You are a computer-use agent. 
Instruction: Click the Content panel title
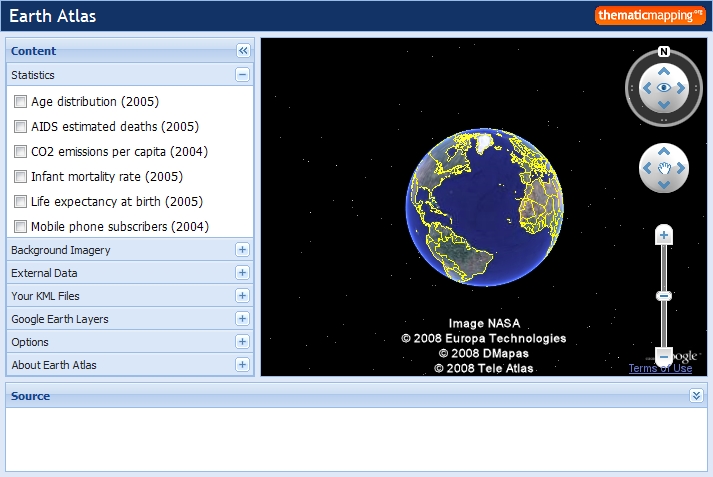(x=33, y=51)
